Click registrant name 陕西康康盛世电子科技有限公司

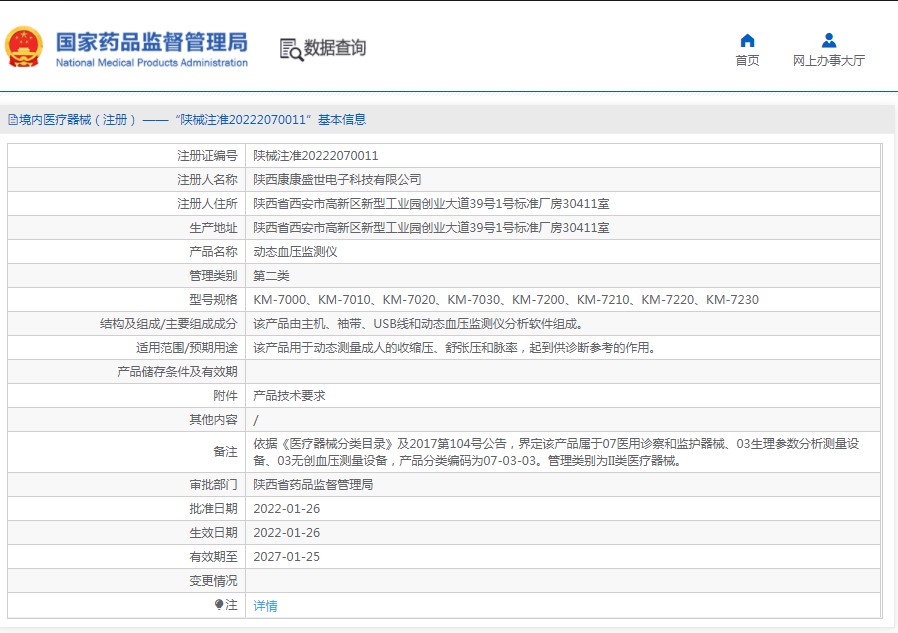coord(337,180)
